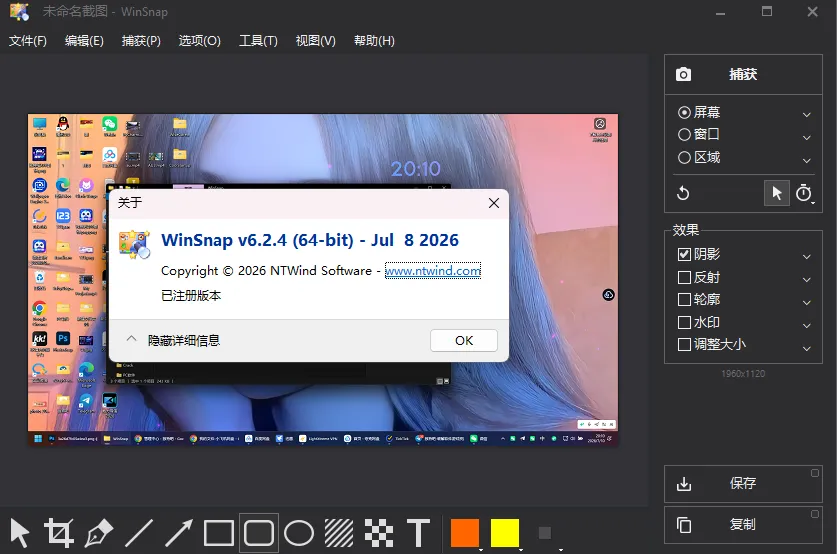Select the Rectangle shape tool
This screenshot has height=554, width=837.
219,533
